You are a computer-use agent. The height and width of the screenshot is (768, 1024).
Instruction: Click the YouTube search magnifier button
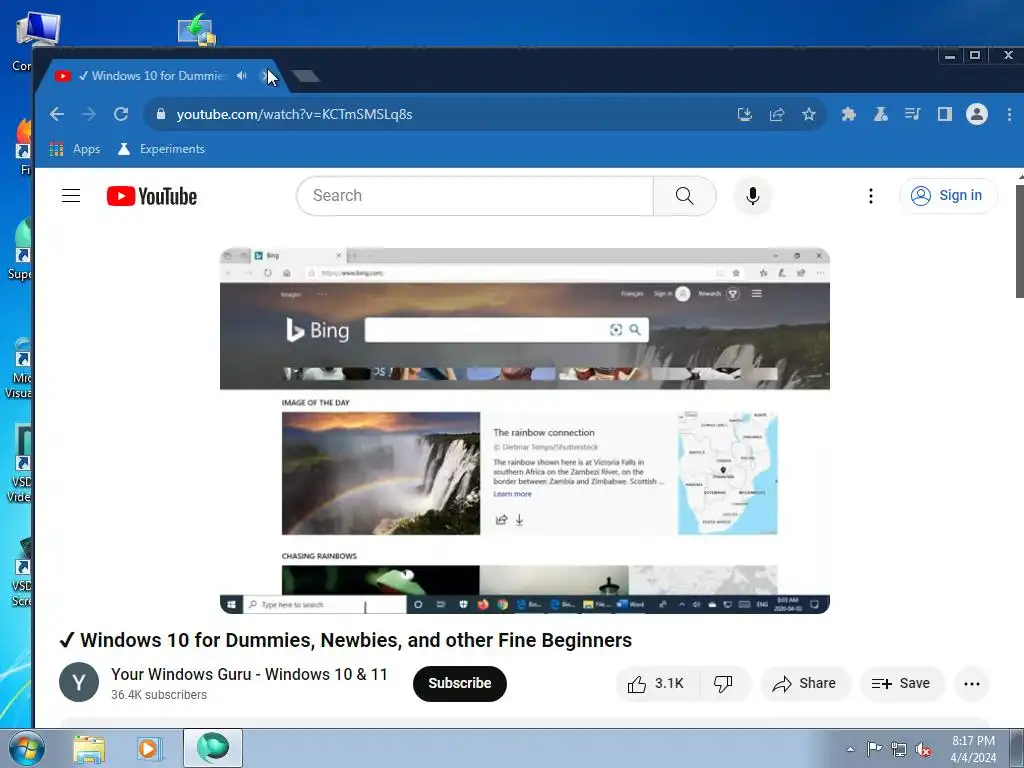pos(684,195)
